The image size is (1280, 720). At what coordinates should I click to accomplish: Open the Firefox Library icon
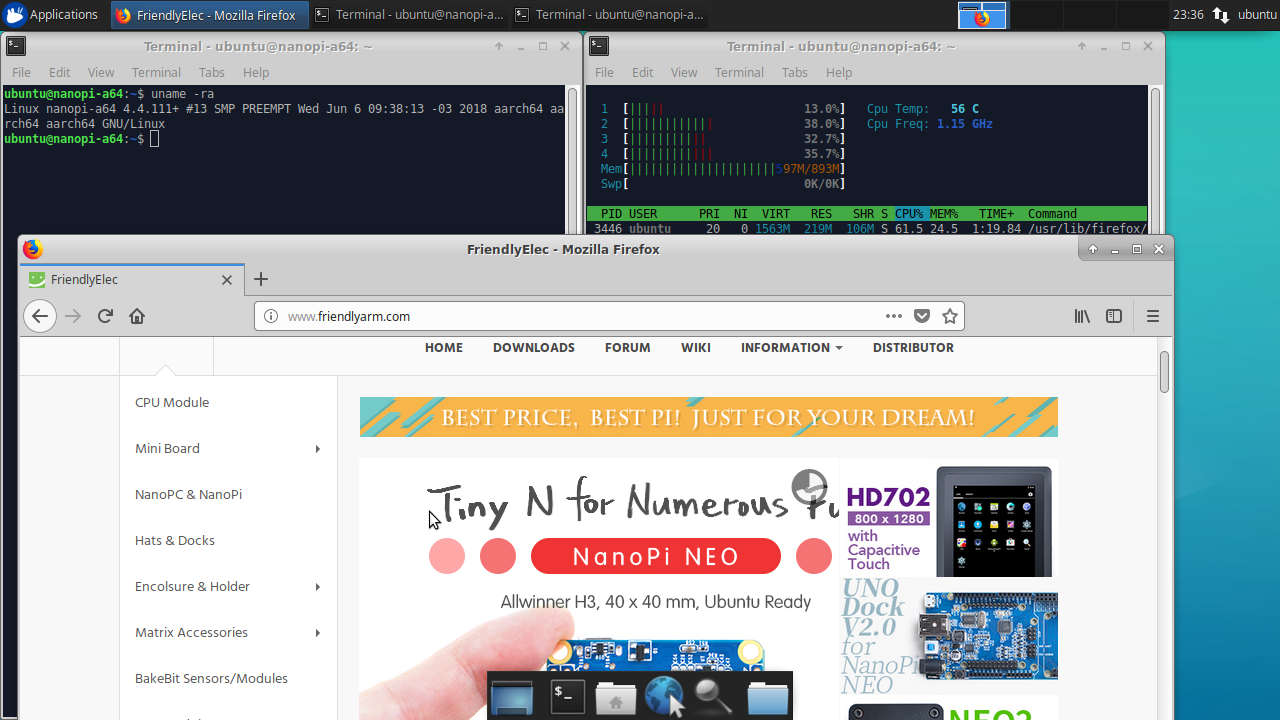pyautogui.click(x=1082, y=316)
